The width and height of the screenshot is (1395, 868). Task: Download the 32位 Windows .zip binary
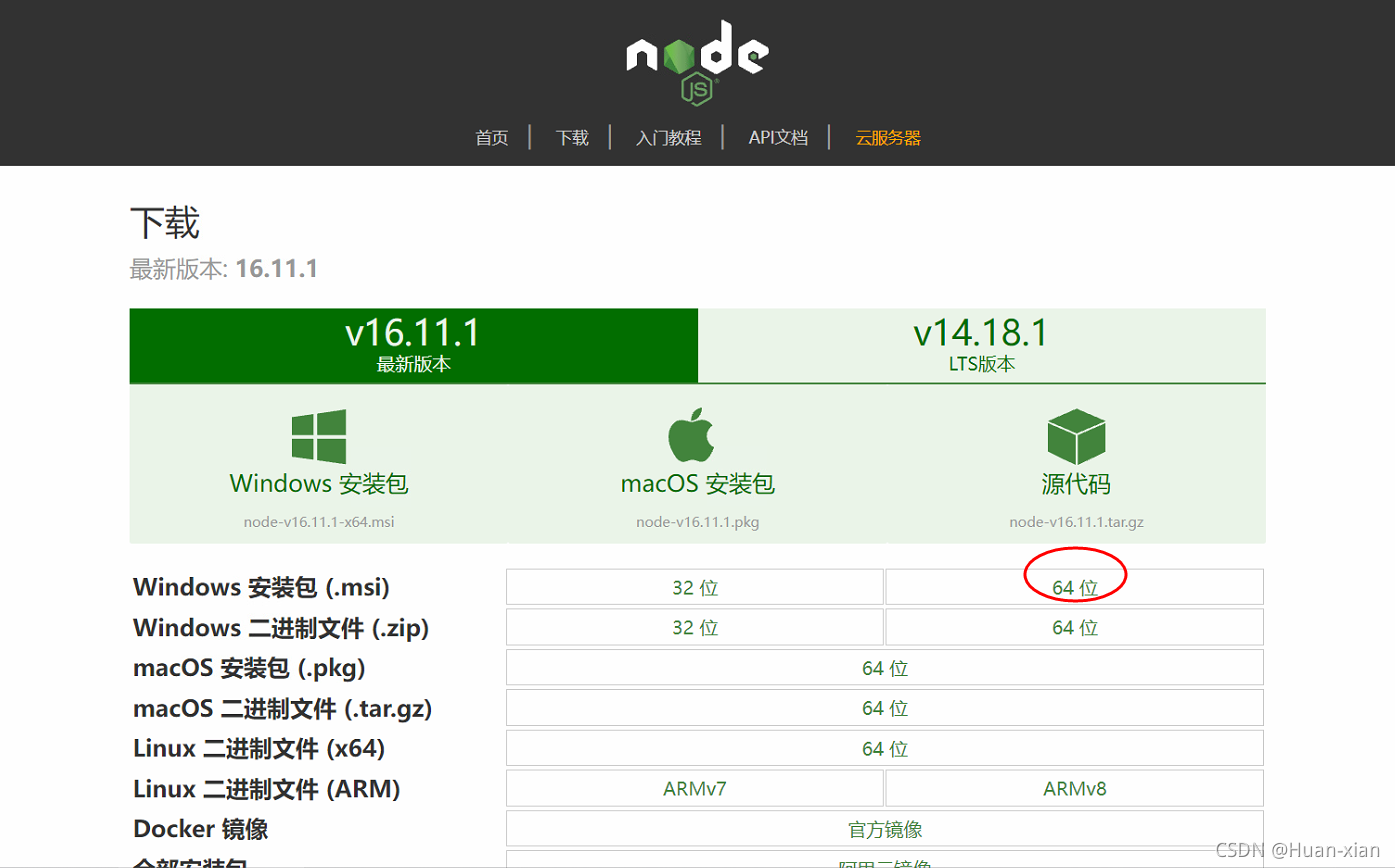coord(694,627)
